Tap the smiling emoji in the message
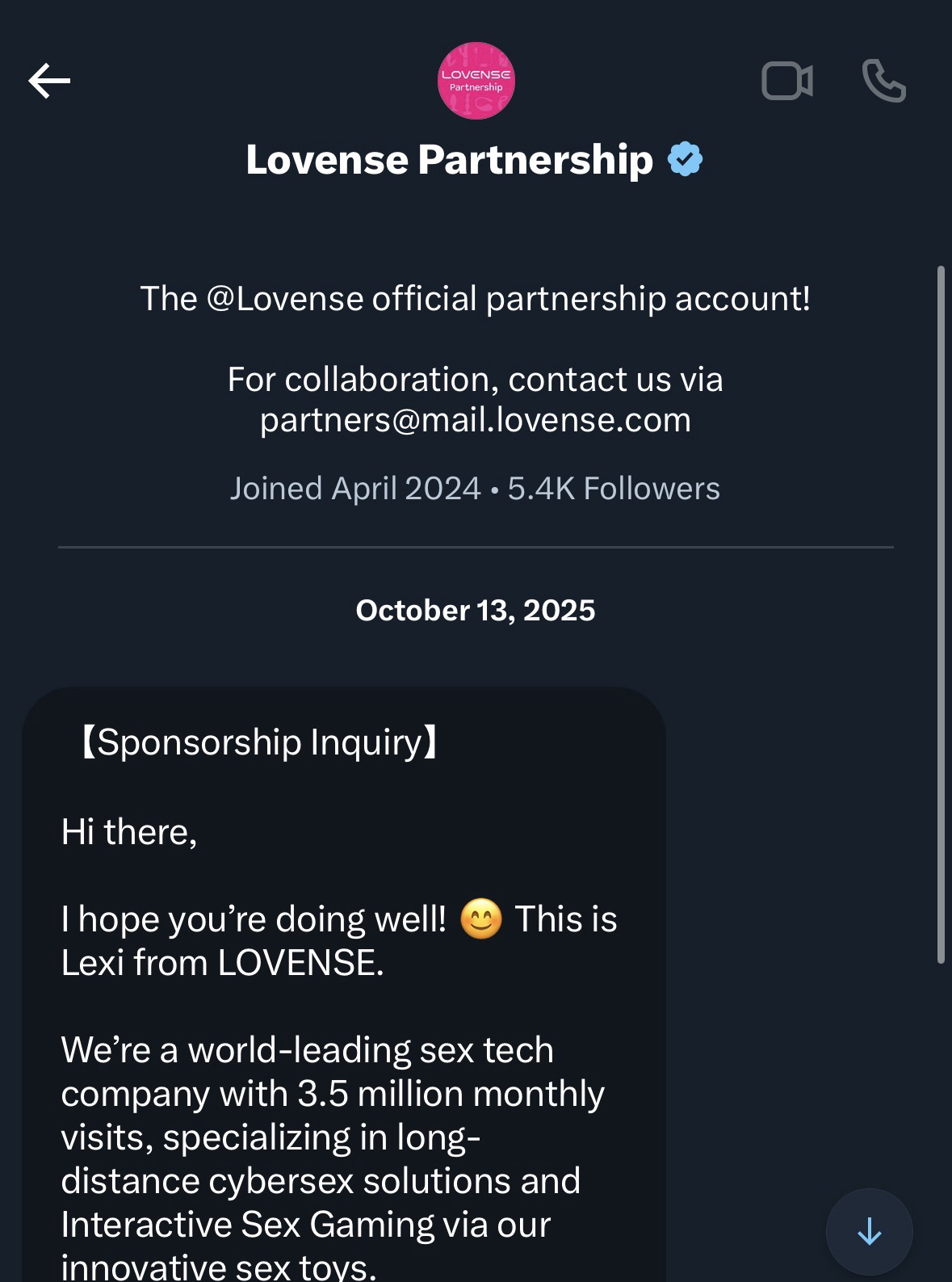Image resolution: width=952 pixels, height=1282 pixels. [x=481, y=920]
